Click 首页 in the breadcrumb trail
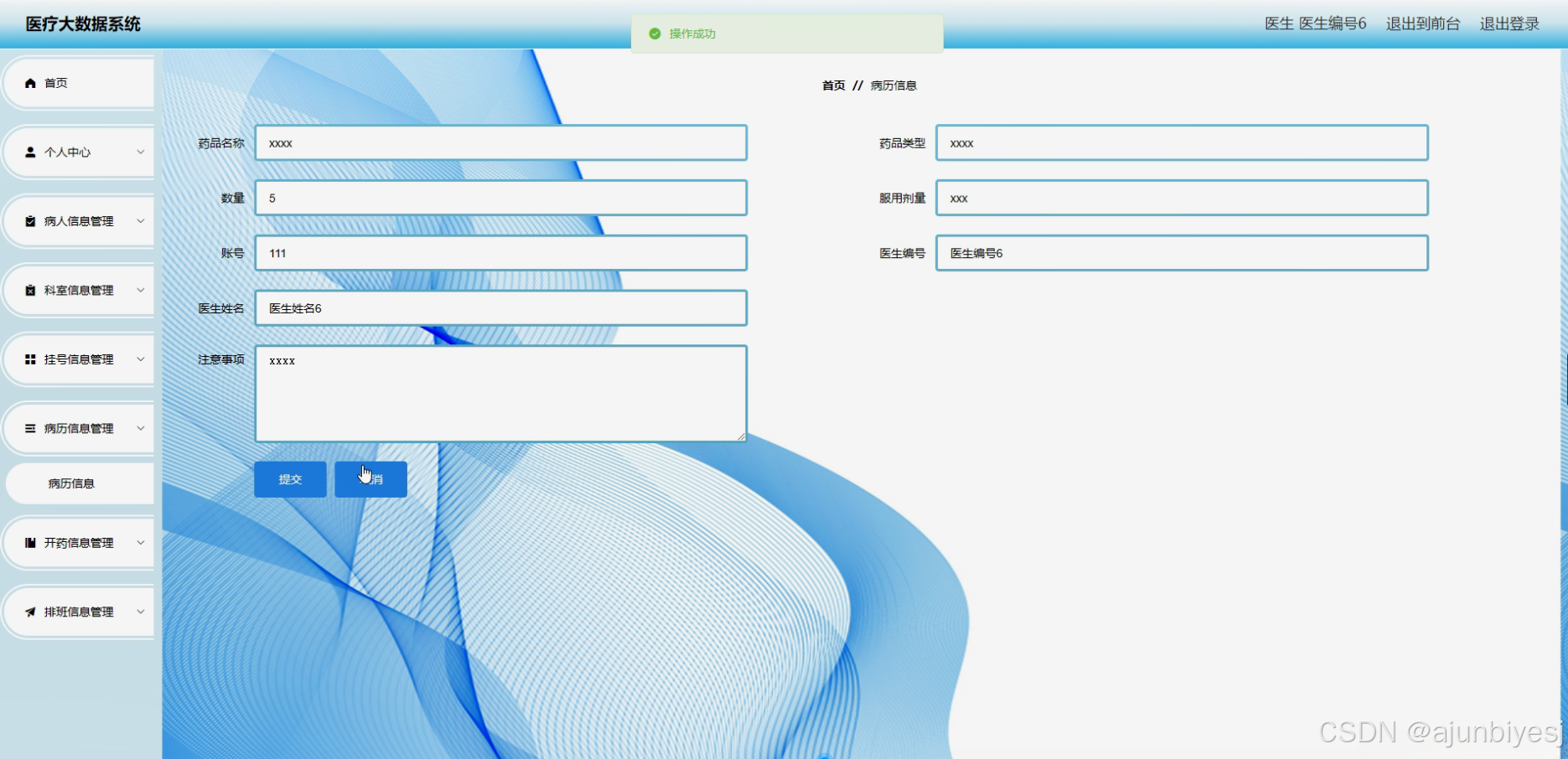This screenshot has height=759, width=1568. pyautogui.click(x=832, y=85)
